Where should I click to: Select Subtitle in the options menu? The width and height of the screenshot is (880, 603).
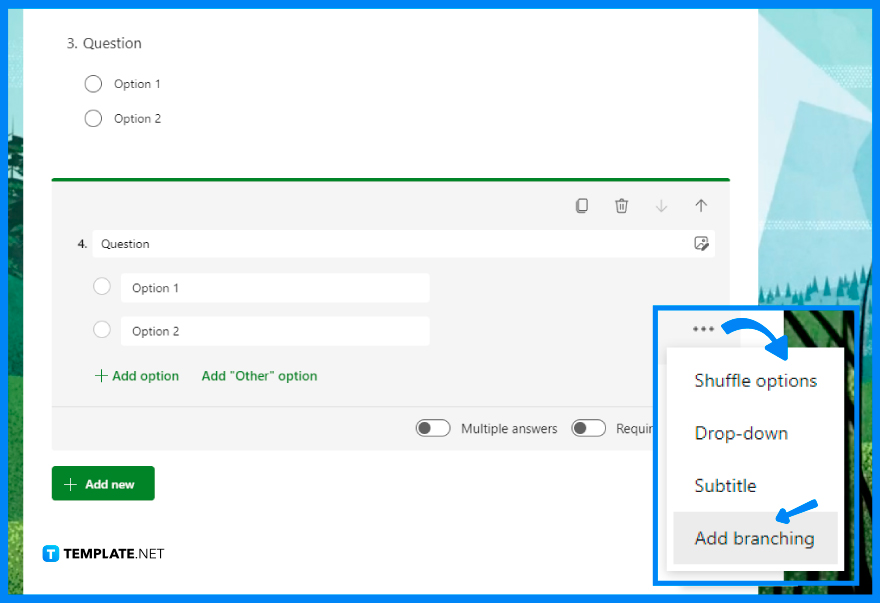tap(725, 485)
